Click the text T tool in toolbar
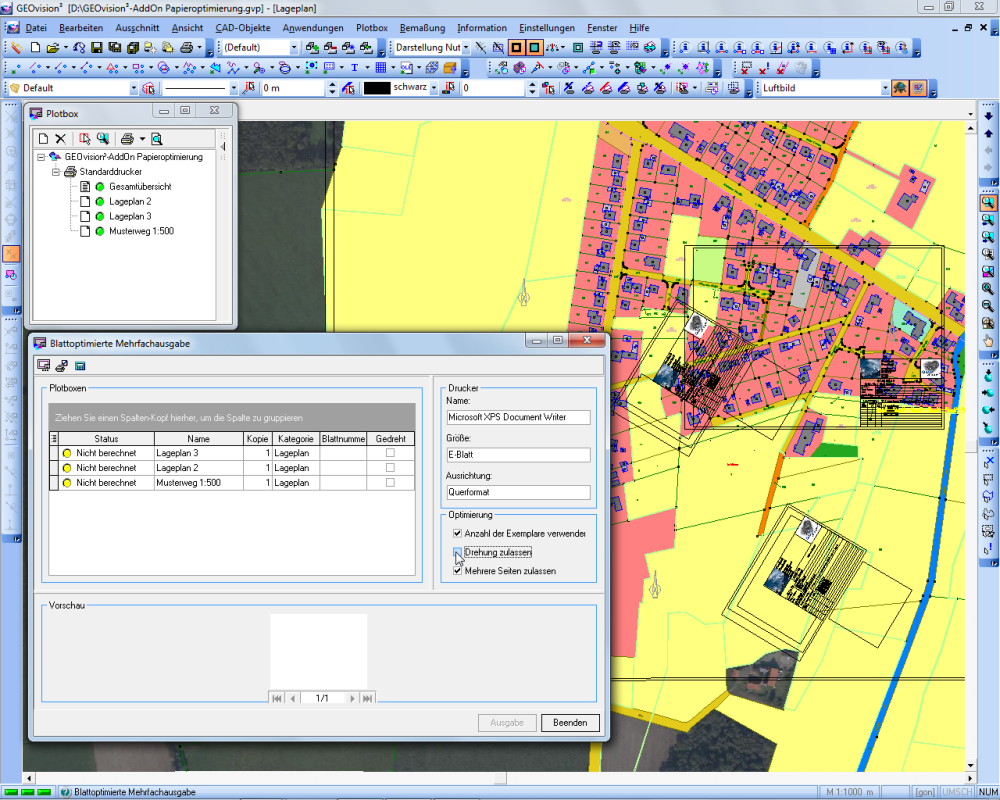 [x=354, y=68]
